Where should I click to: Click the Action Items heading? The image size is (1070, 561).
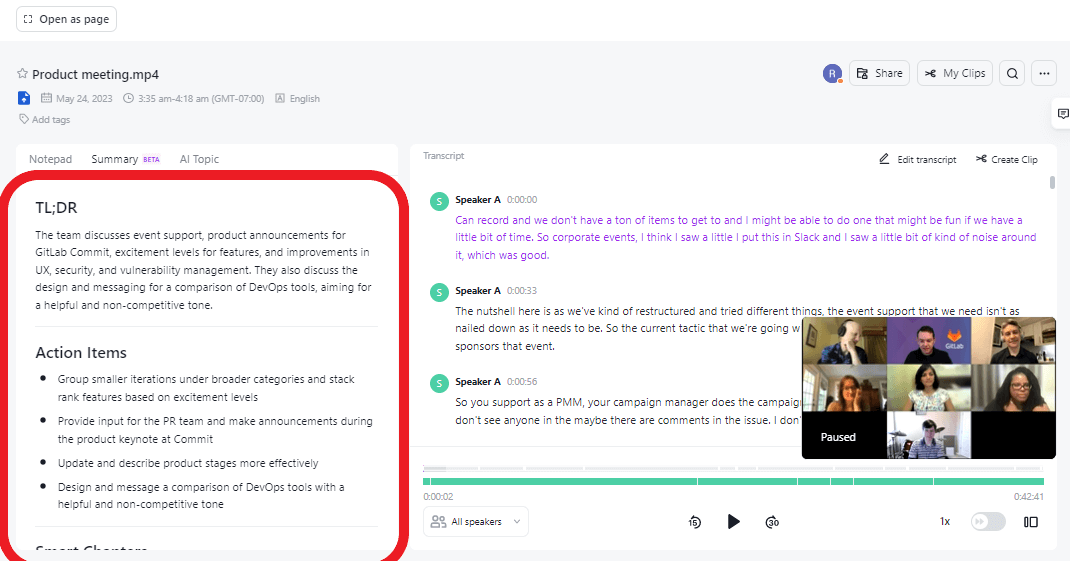click(81, 353)
